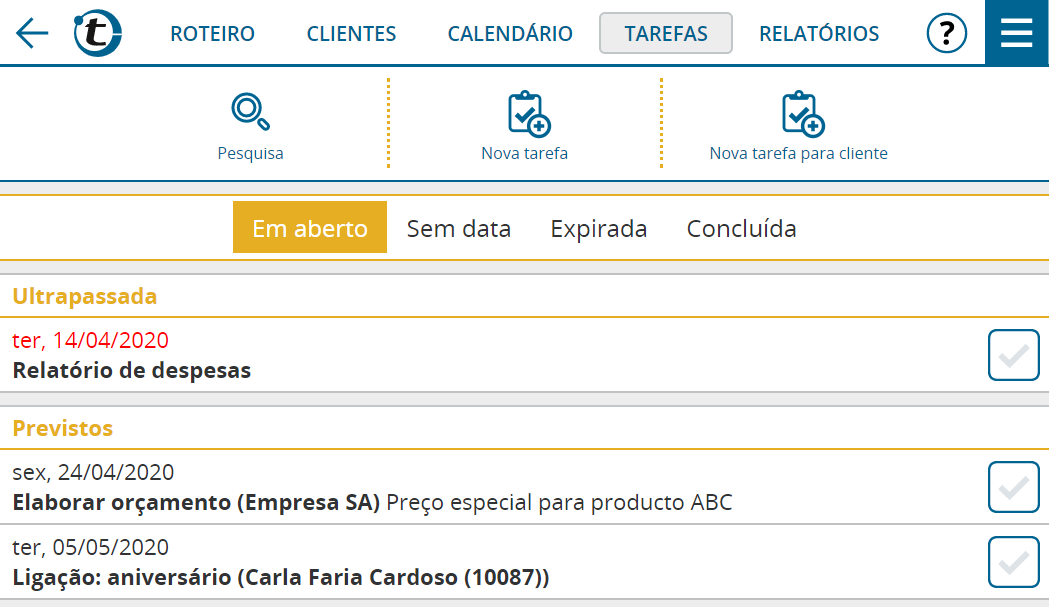Open RELATÓRIOS from top navigation

(819, 33)
